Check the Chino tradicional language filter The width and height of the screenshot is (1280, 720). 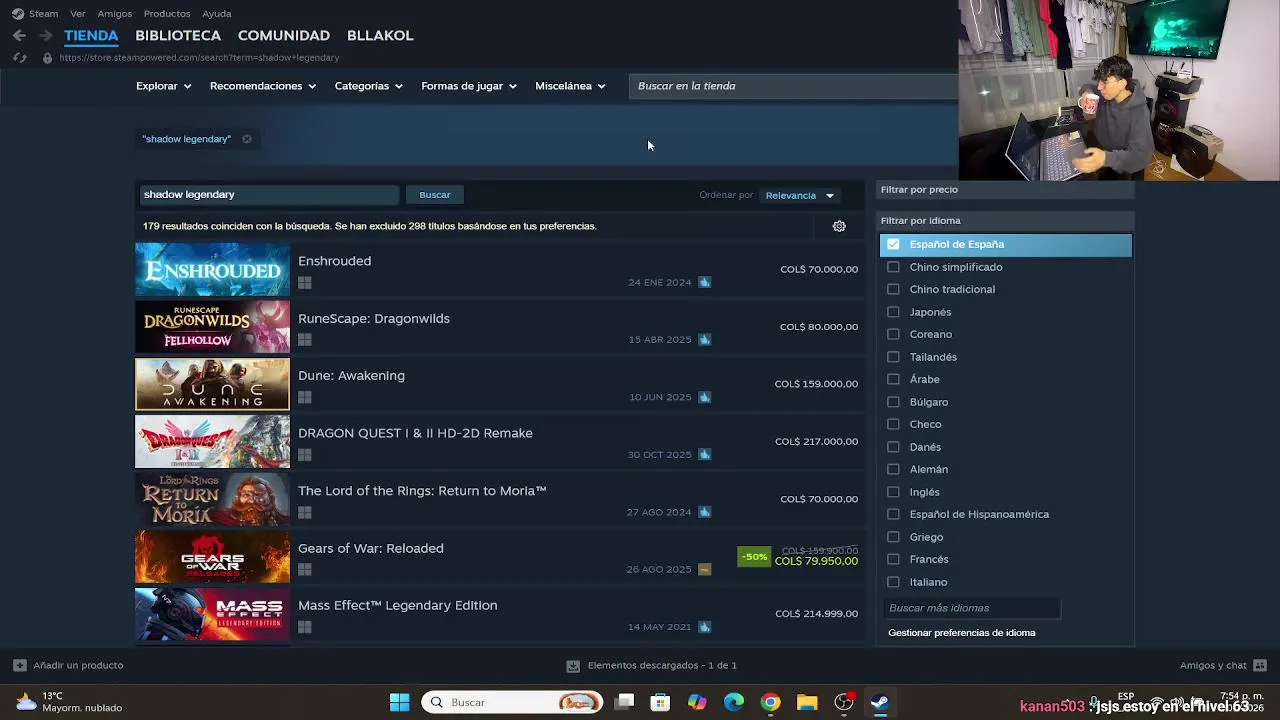[x=893, y=289]
